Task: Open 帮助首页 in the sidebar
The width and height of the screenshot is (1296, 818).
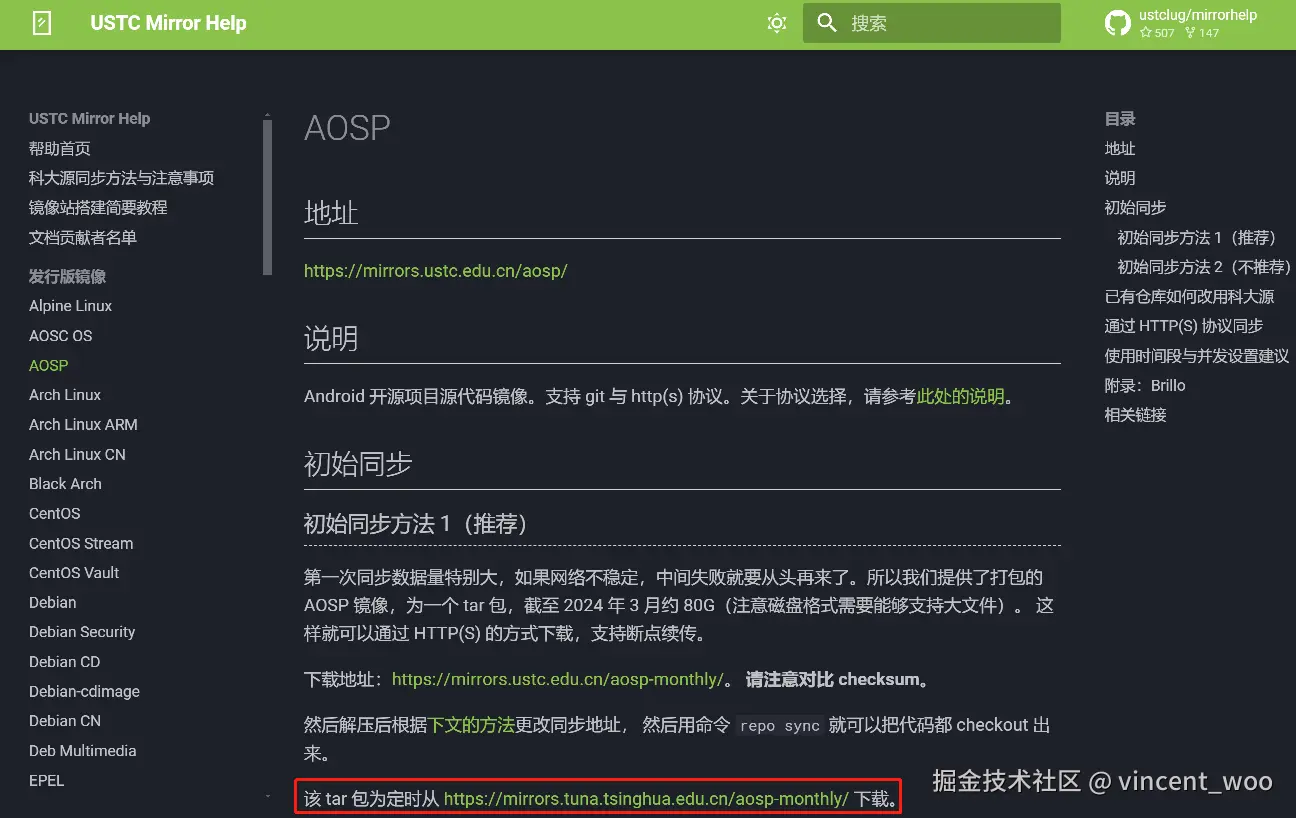Action: coord(60,148)
